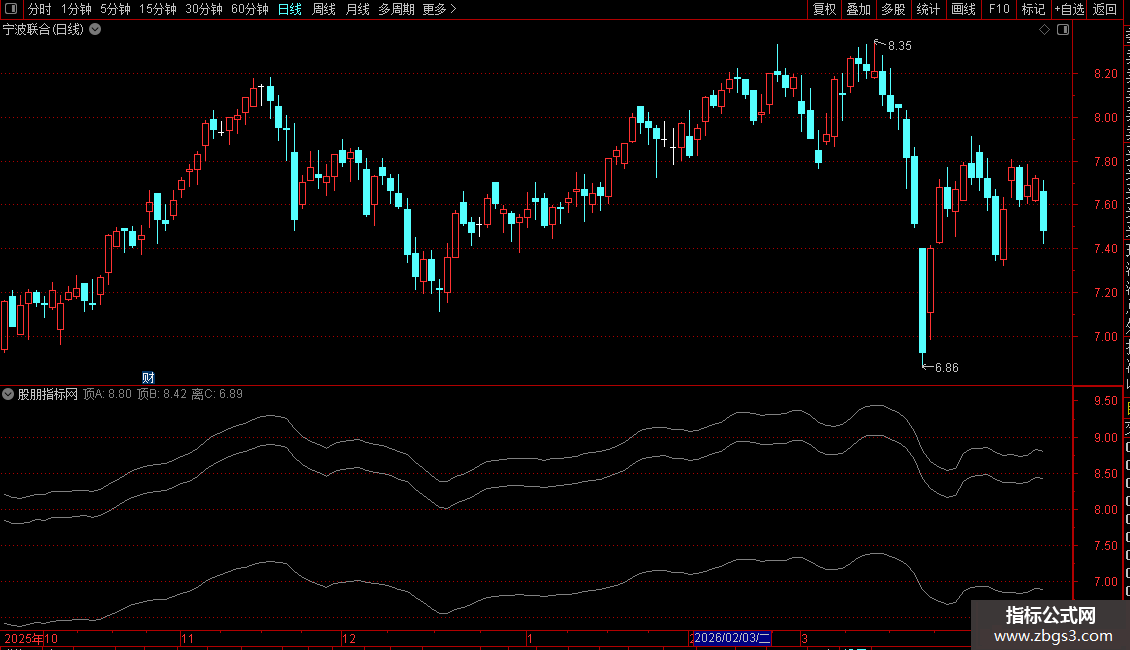Click the 8.35 high price label
The width and height of the screenshot is (1130, 650).
[899, 45]
